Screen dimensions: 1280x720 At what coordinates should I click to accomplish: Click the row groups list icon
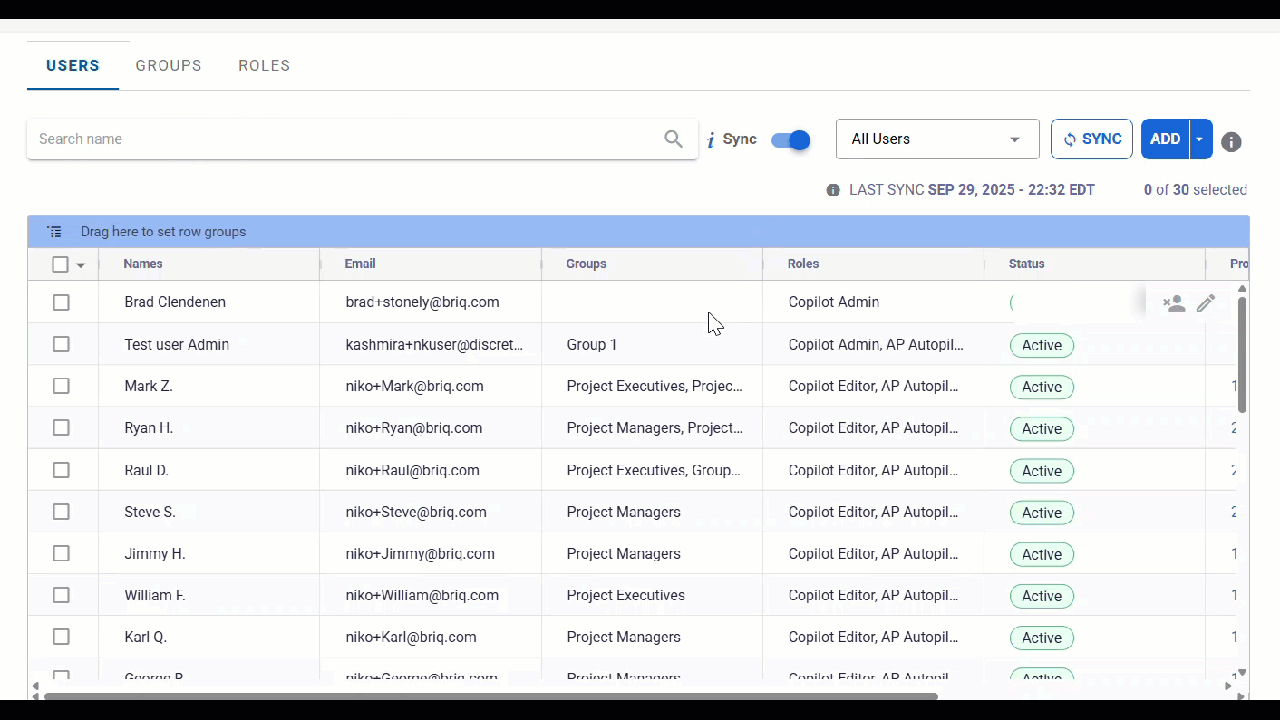click(55, 231)
